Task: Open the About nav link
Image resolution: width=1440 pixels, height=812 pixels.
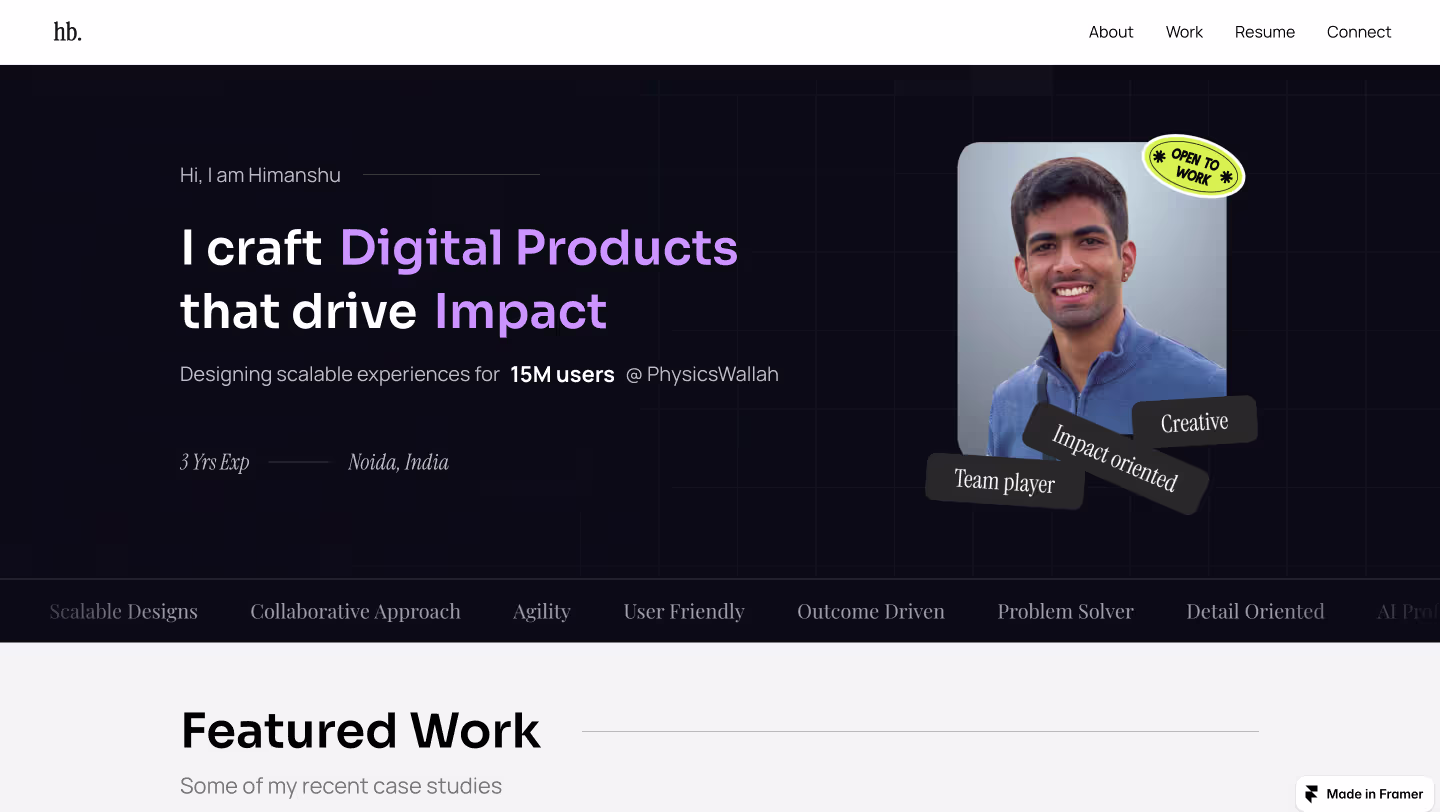Action: tap(1110, 32)
